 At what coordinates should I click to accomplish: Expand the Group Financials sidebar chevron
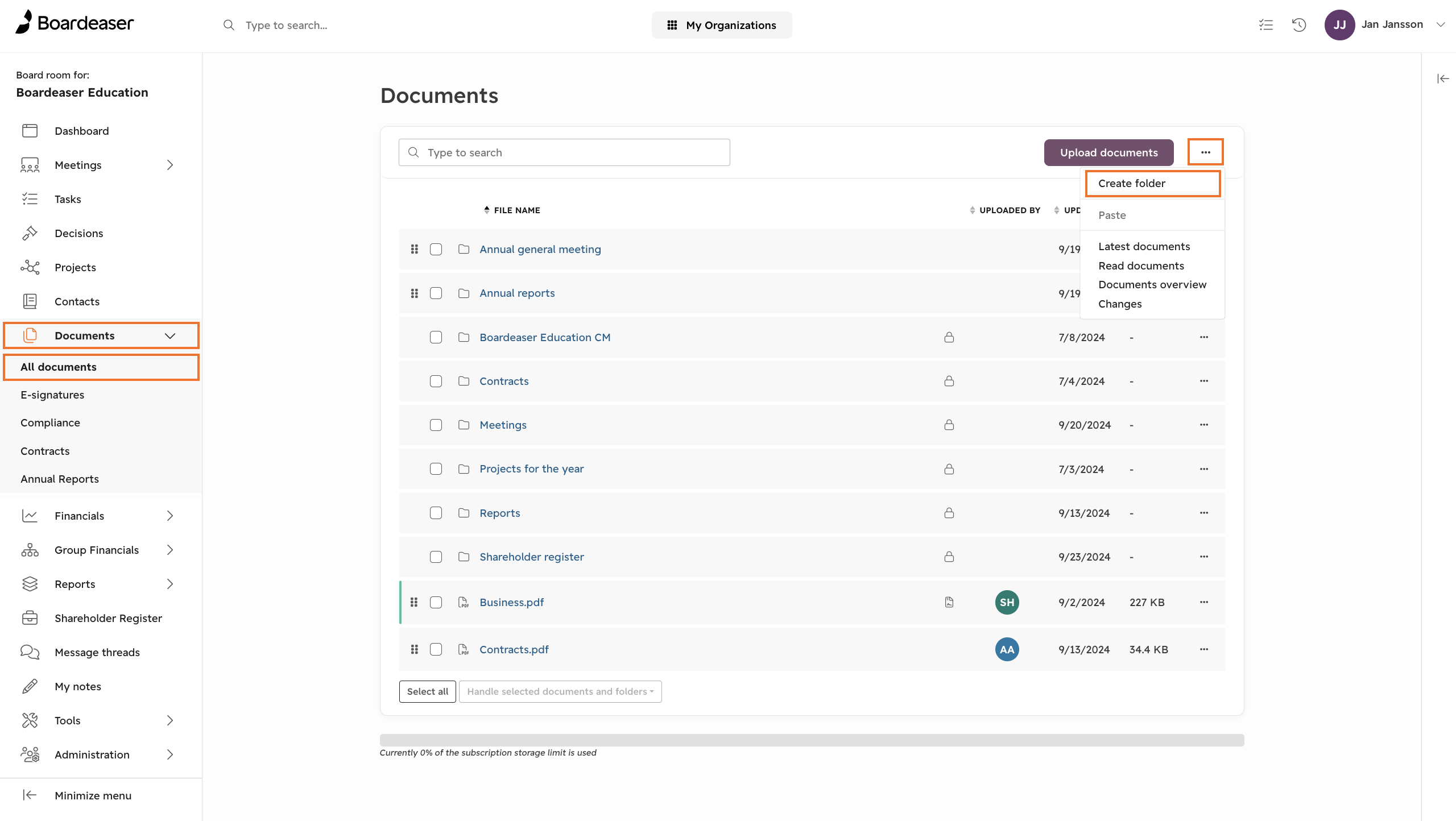169,550
